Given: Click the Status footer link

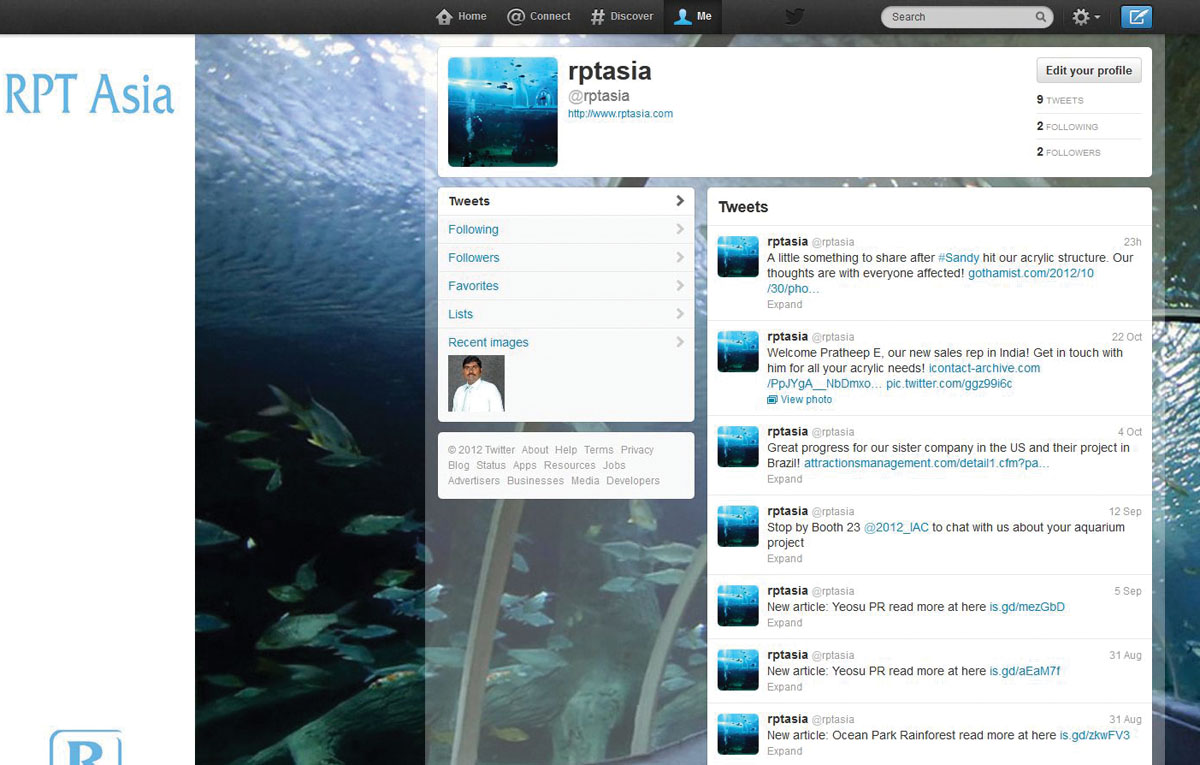Looking at the screenshot, I should tap(491, 466).
